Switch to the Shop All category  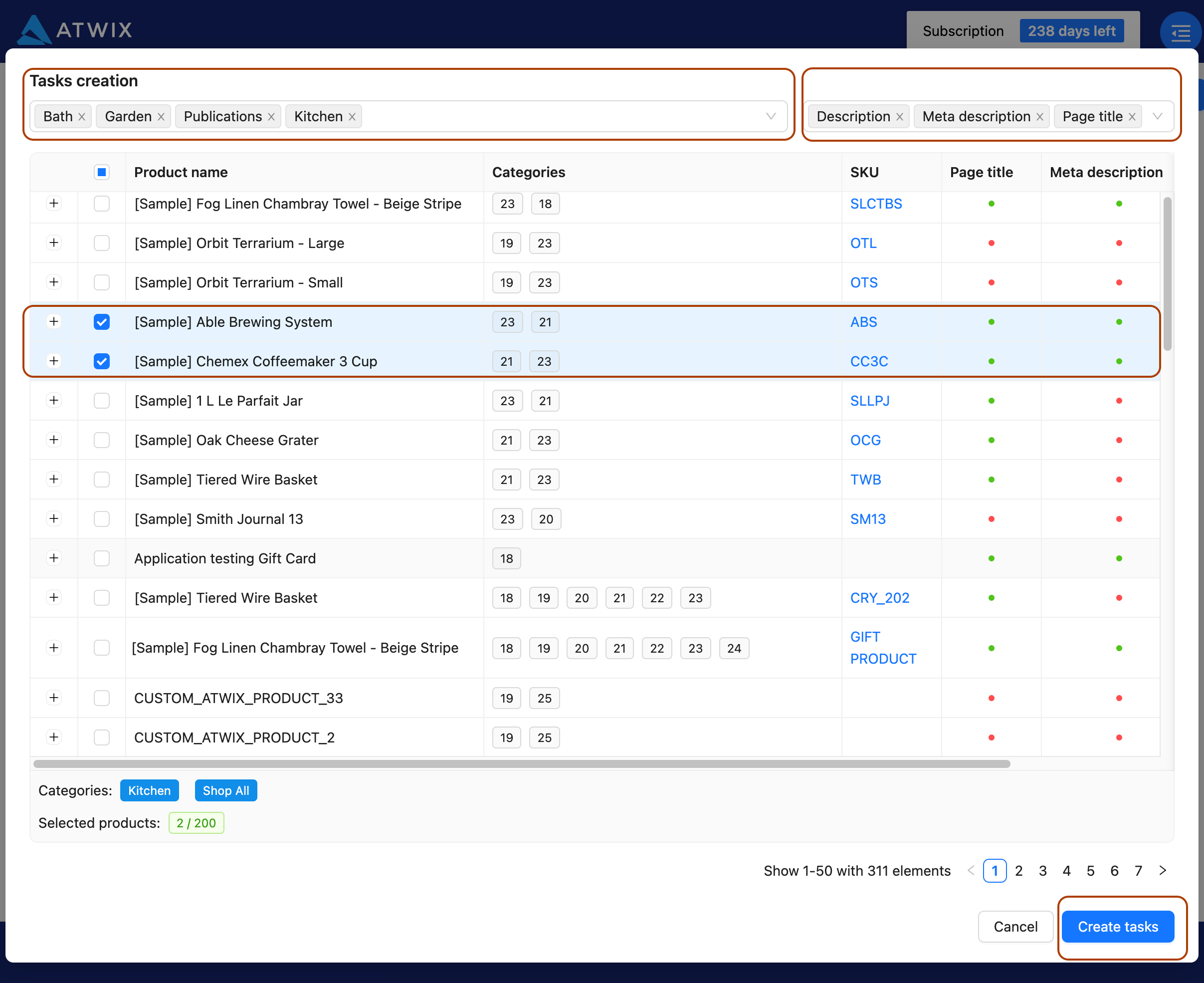pyautogui.click(x=225, y=790)
